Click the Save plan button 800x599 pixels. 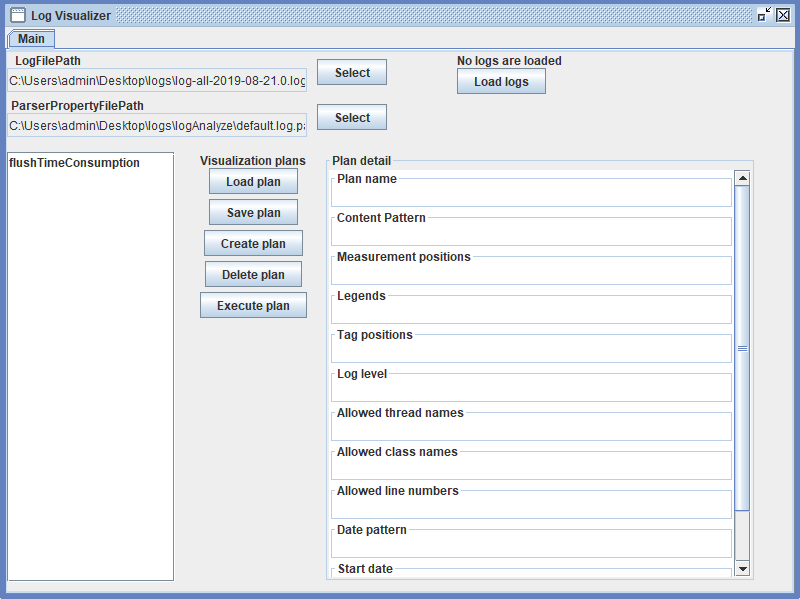coord(253,213)
